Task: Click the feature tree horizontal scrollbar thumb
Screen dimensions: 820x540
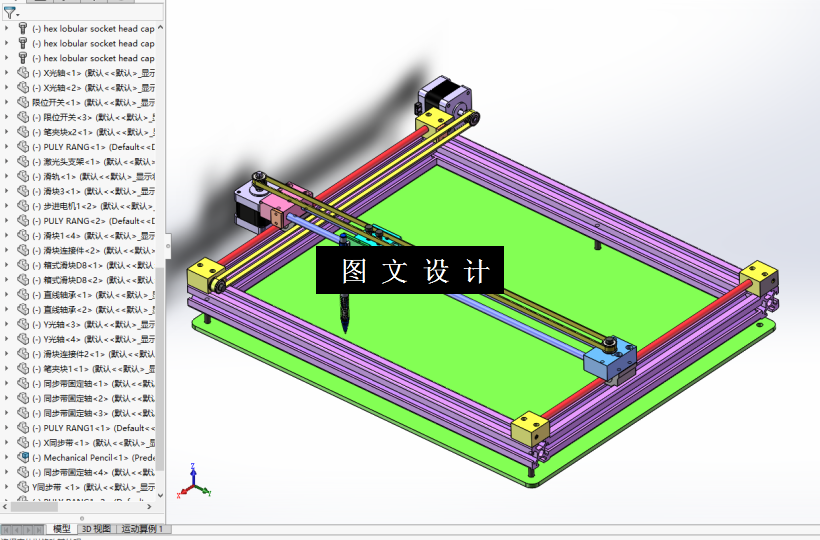Action: [x=34, y=506]
